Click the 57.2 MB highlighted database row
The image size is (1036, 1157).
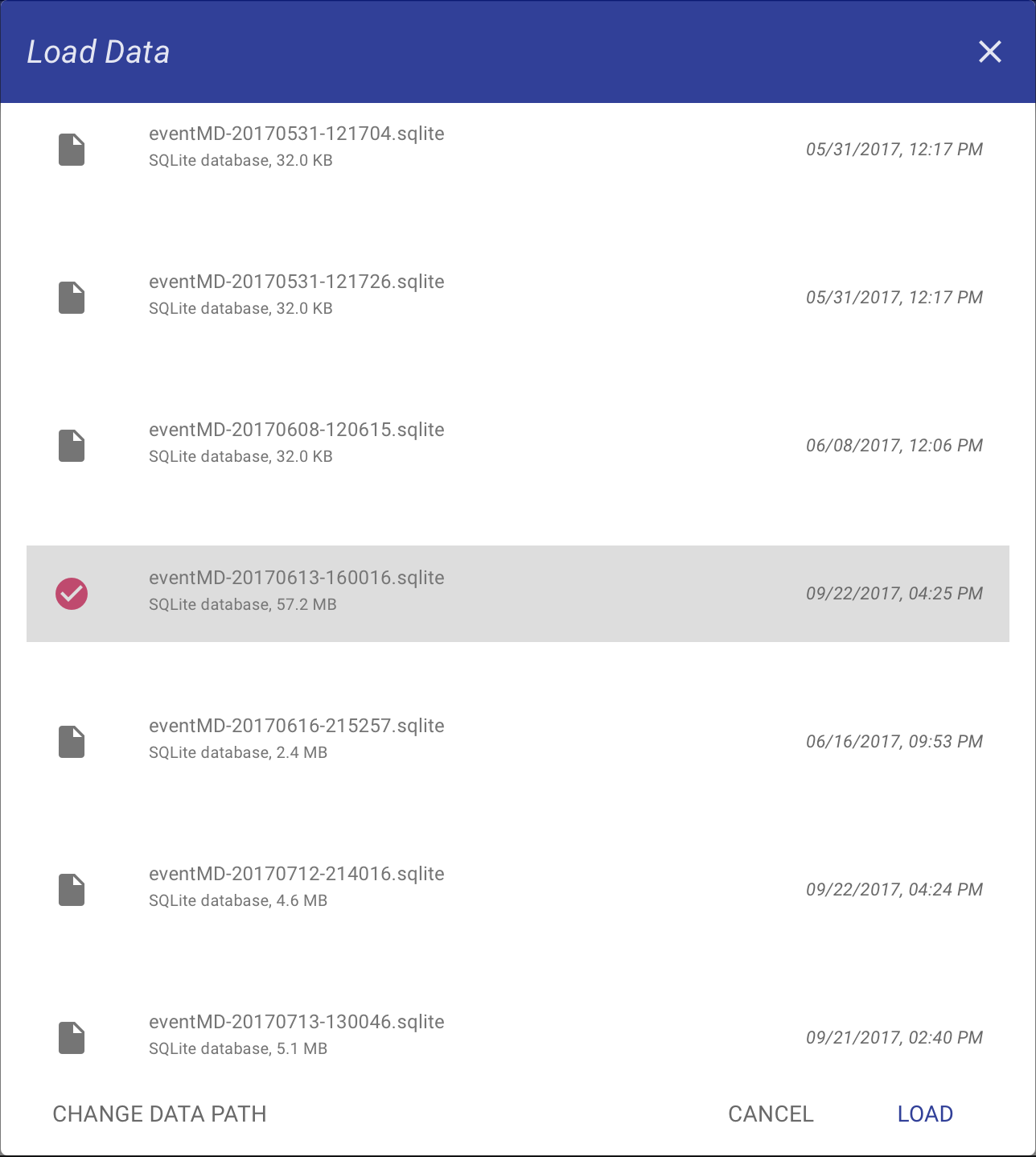pos(518,594)
